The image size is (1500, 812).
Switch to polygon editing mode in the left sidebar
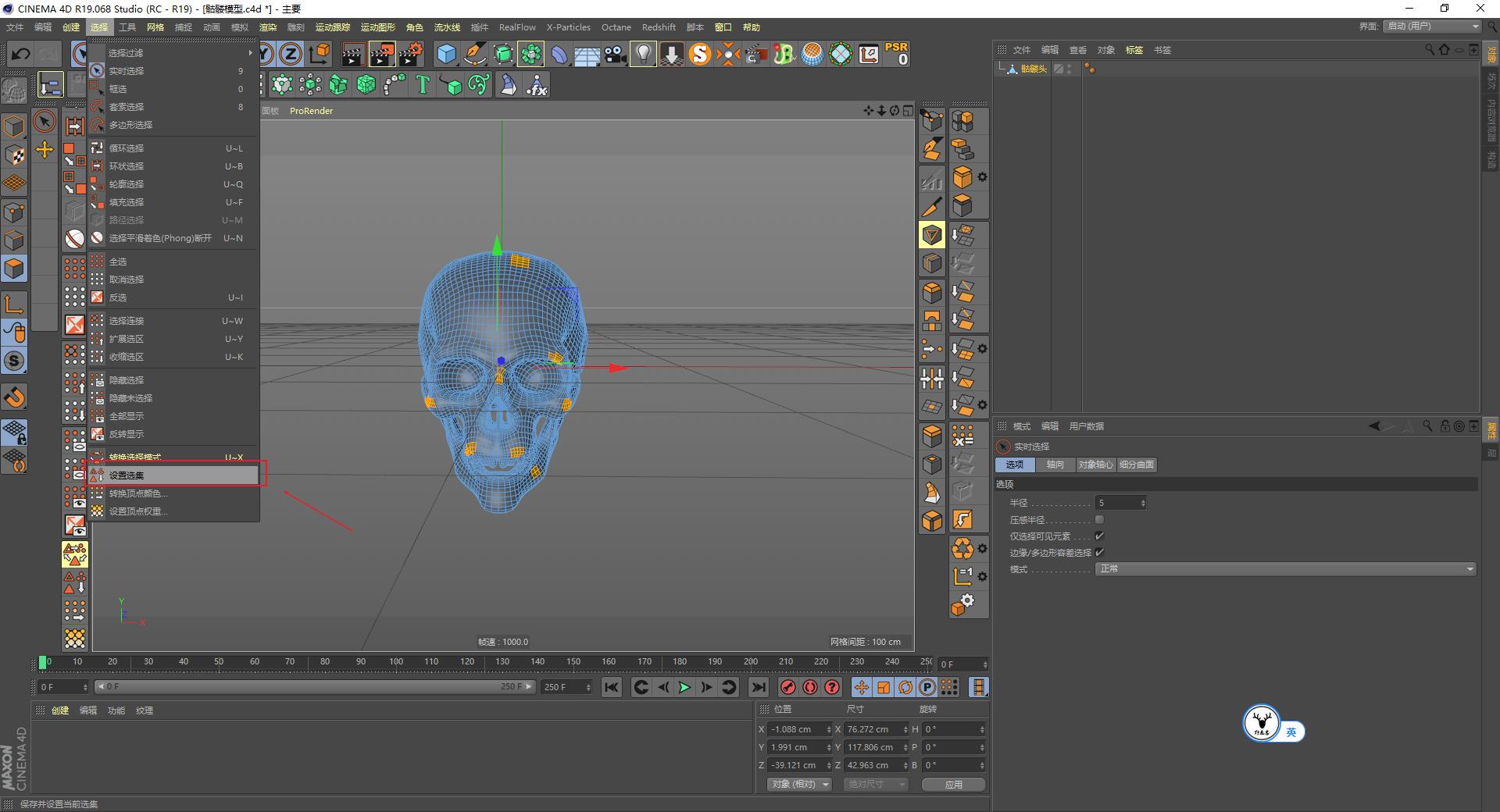(x=14, y=269)
